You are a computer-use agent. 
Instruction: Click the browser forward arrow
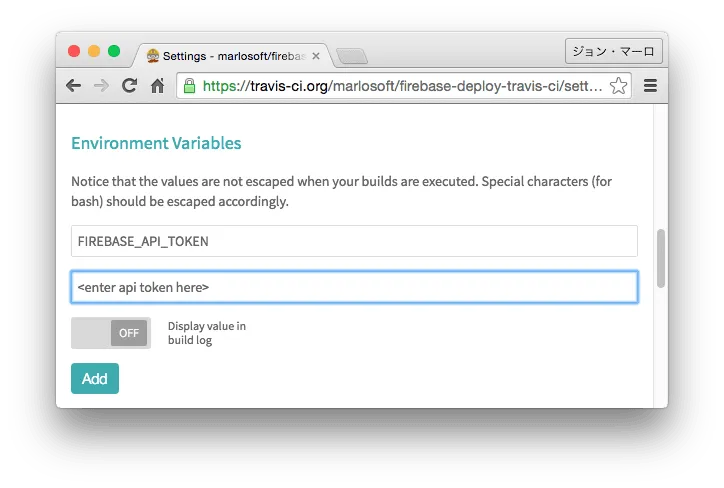click(x=101, y=86)
